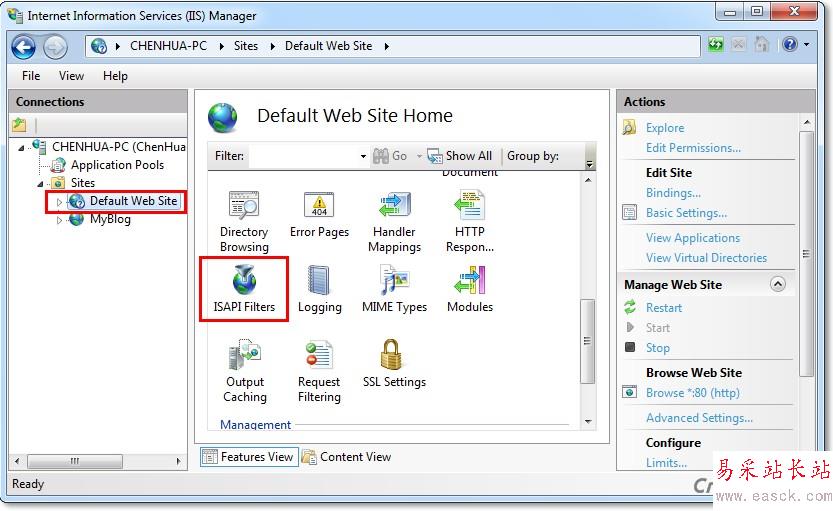This screenshot has width=833, height=511.
Task: Open the SSL Settings feature
Action: click(394, 364)
